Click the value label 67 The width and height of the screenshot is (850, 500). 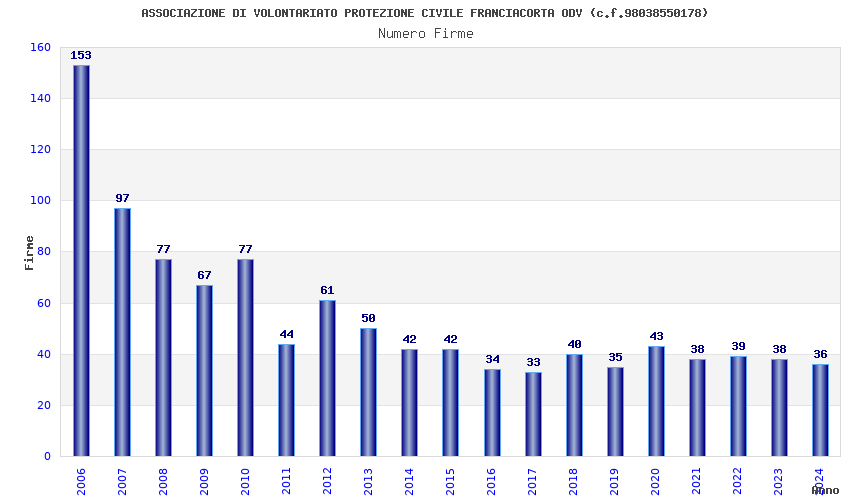[x=204, y=275]
